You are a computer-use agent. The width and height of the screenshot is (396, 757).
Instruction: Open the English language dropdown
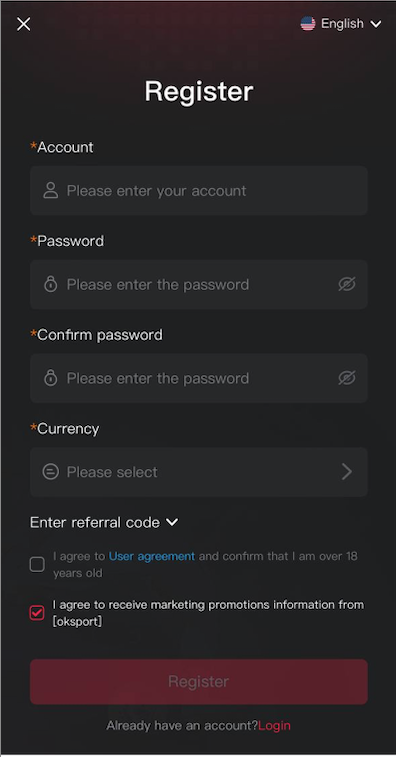(x=341, y=24)
